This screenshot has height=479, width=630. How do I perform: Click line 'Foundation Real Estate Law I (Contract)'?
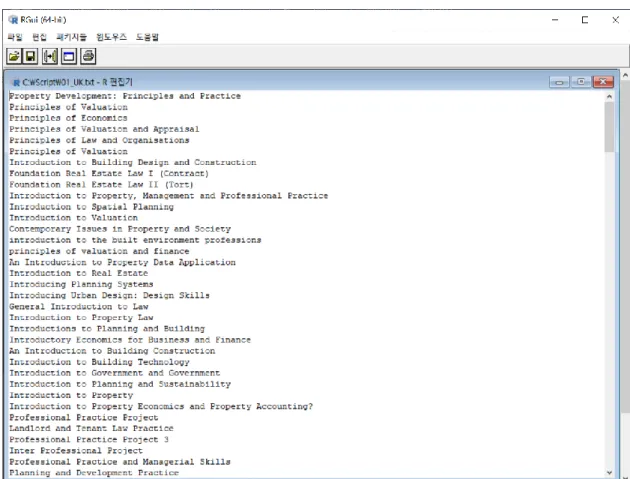pyautogui.click(x=109, y=174)
